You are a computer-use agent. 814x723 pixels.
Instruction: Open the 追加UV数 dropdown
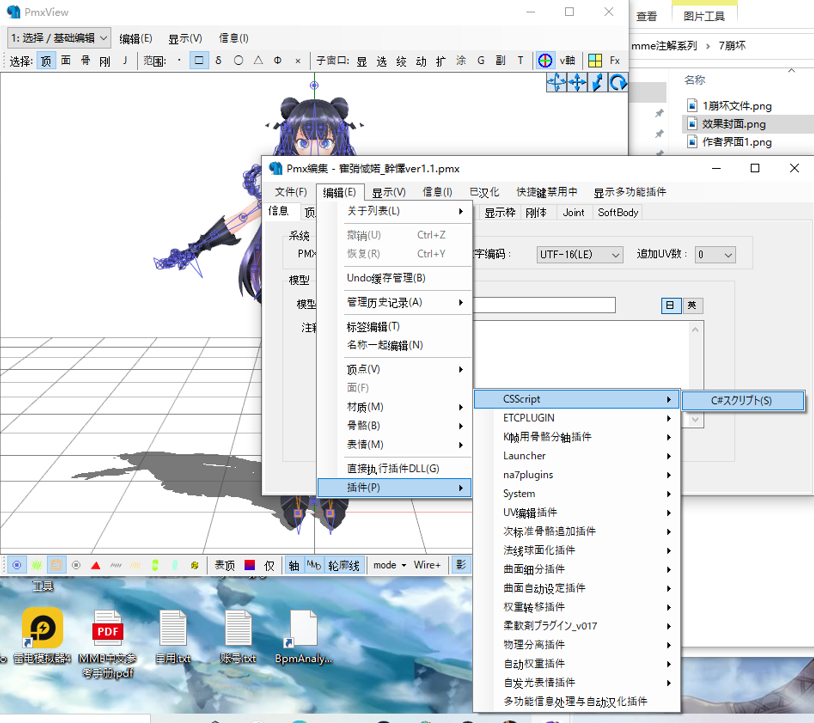click(715, 255)
